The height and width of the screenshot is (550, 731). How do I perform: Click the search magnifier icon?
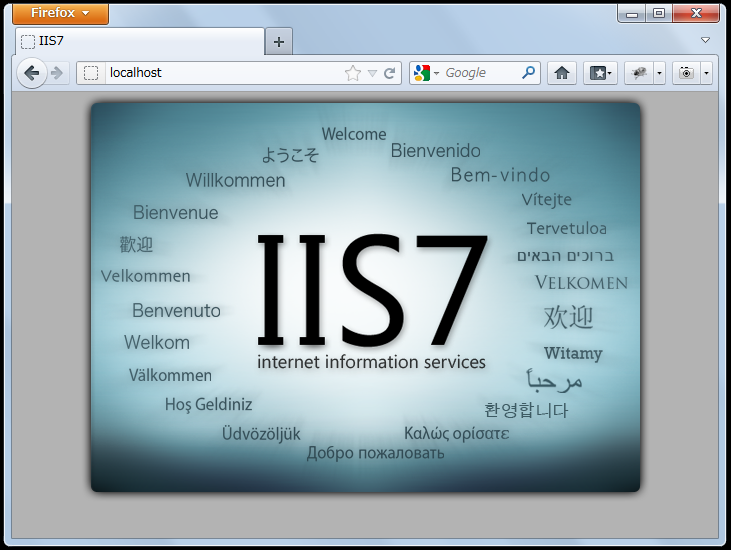529,73
